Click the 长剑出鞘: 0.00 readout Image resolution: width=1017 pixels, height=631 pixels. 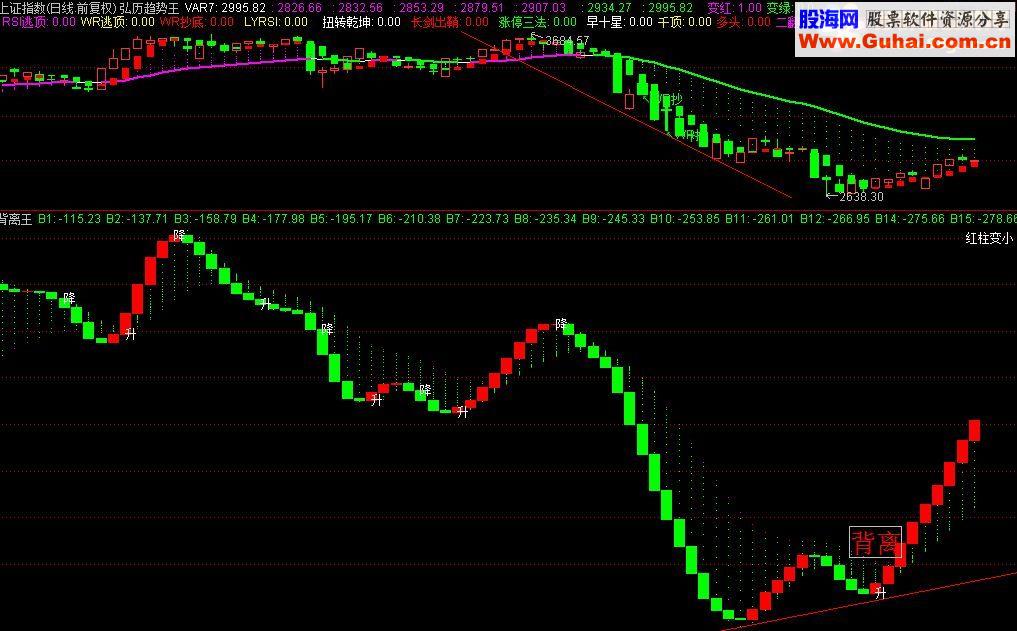point(449,21)
